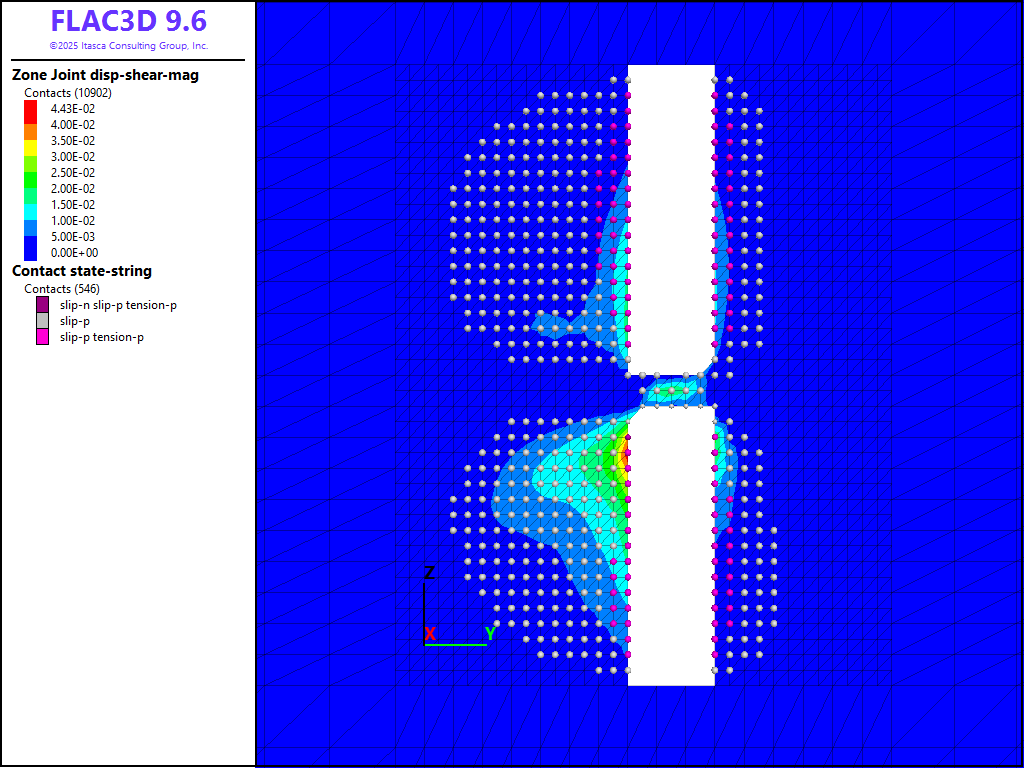
Task: Click the red 4.43E-02 legend color swatch
Action: pos(30,108)
